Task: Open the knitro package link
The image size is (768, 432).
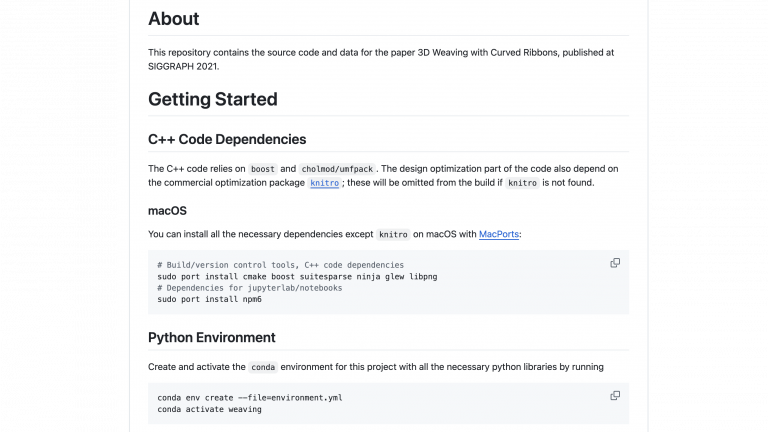Action: tap(324, 183)
